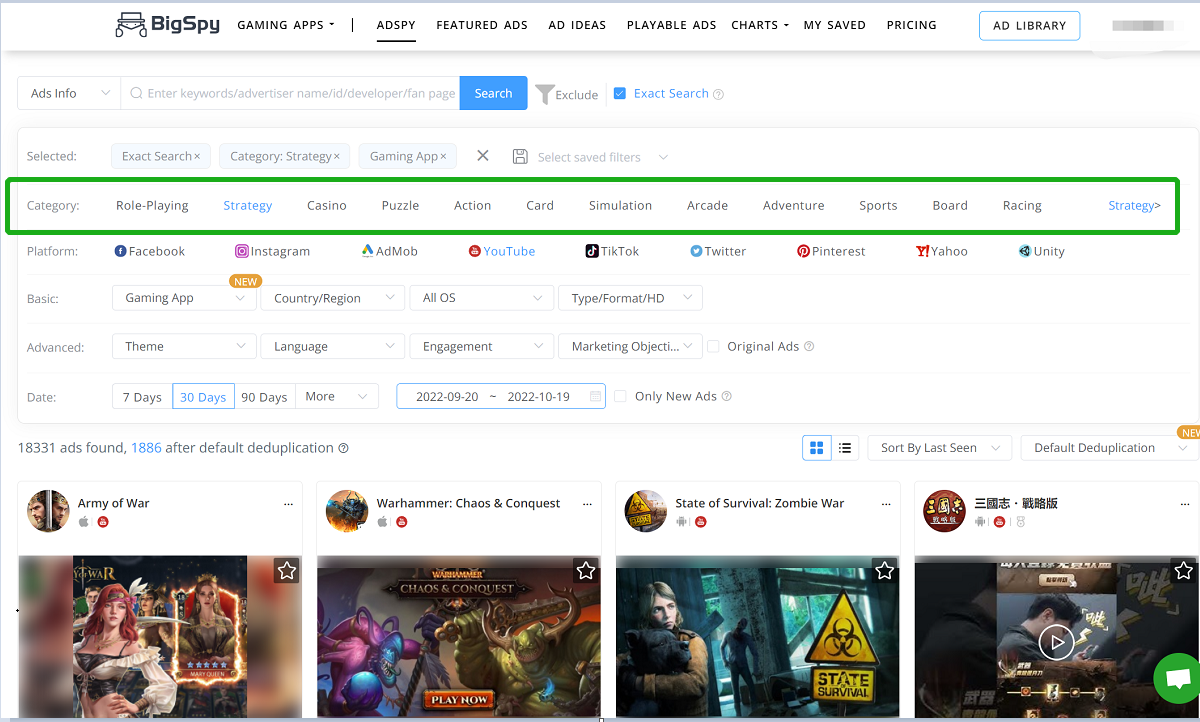Screen dimensions: 1200x722
Task: Go to the MY SAVED tab
Action: point(835,25)
